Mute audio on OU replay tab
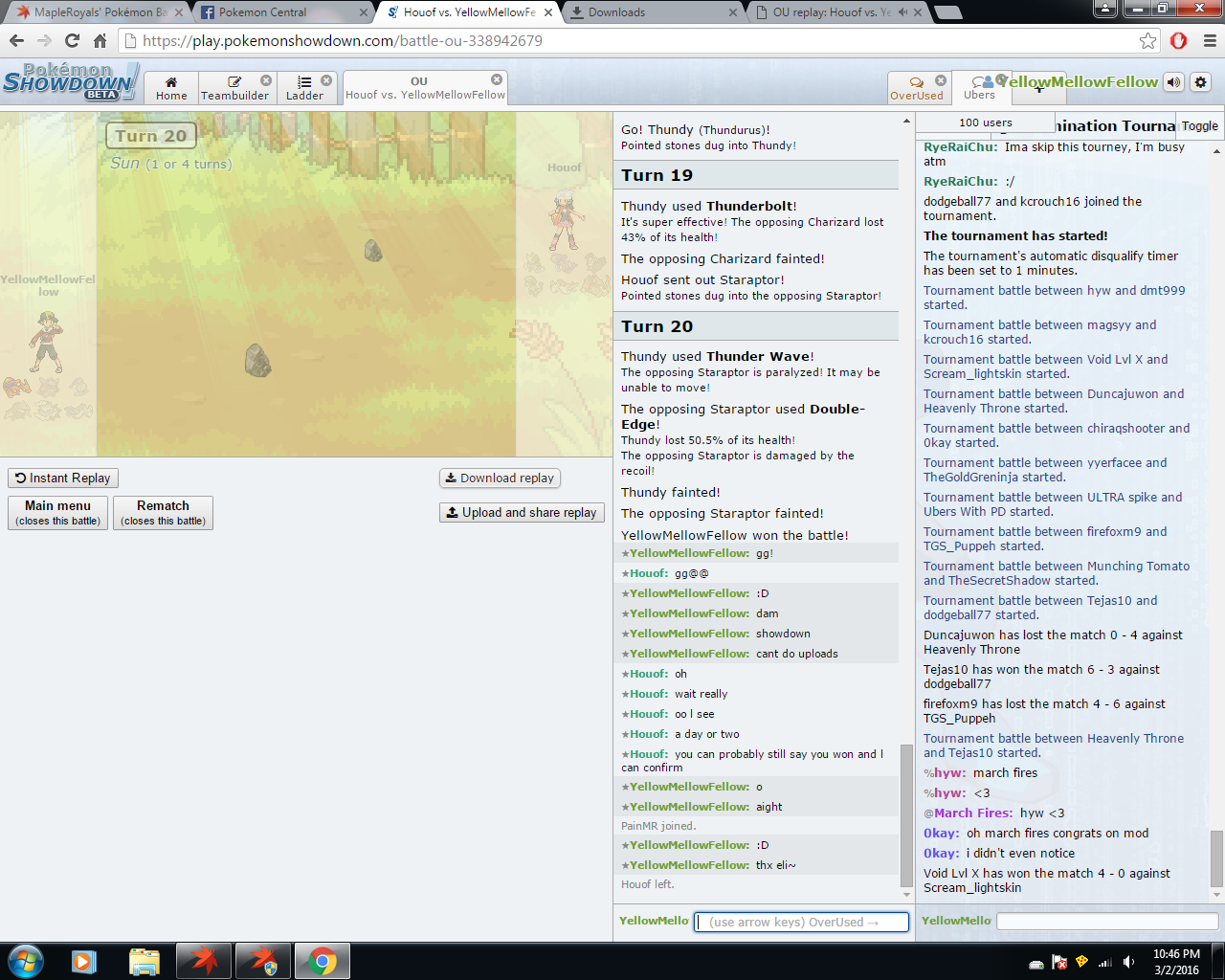The image size is (1225, 980). point(902,12)
